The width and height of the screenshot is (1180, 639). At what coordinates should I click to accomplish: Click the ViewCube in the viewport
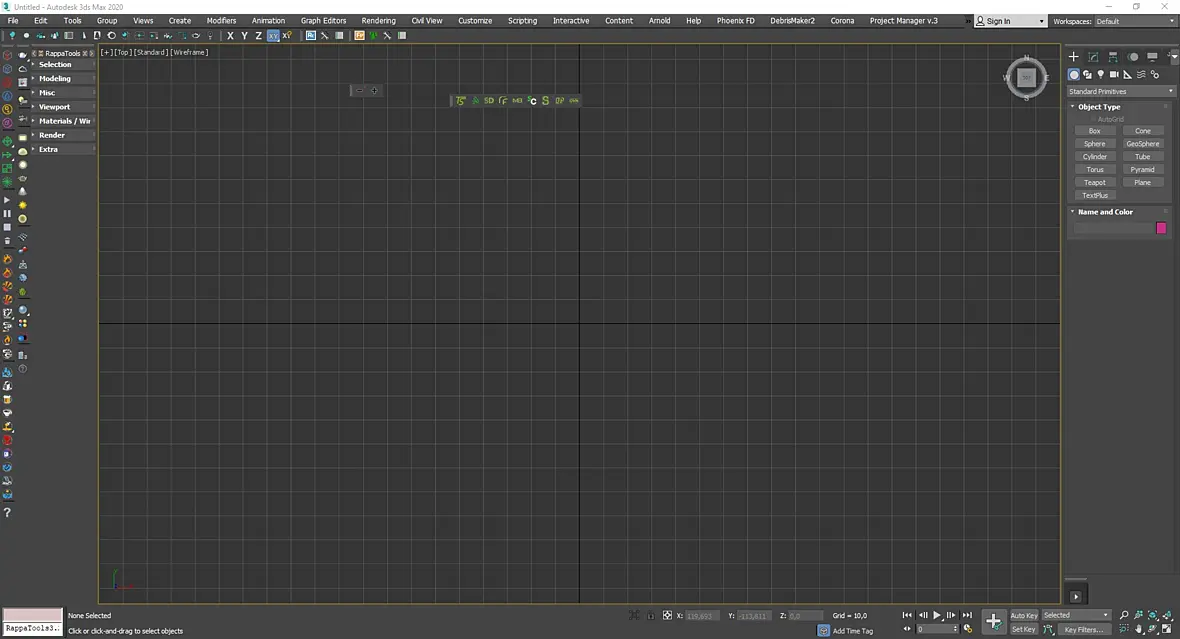pos(1026,78)
